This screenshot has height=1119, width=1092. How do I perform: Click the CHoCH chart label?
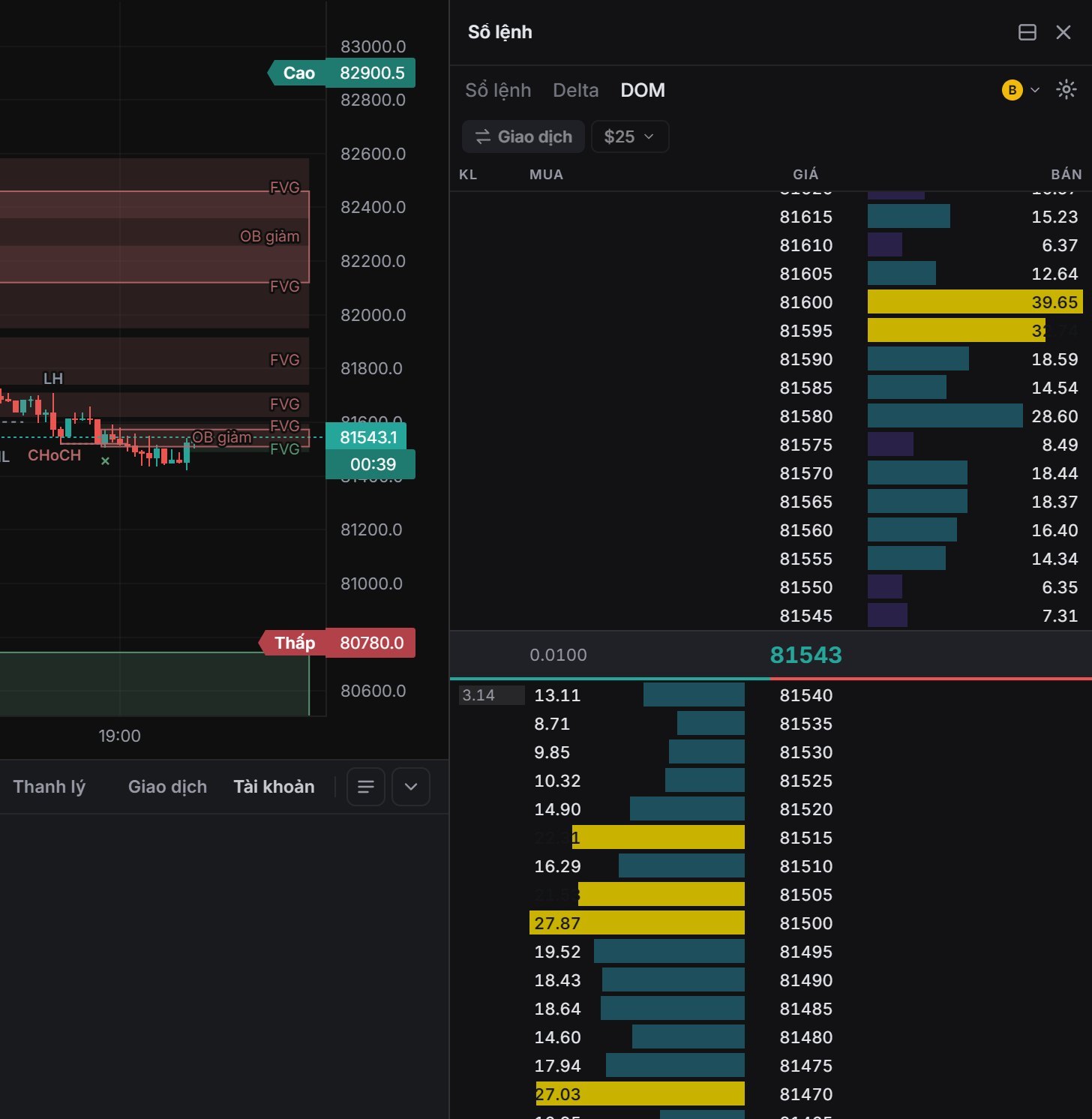[x=54, y=455]
